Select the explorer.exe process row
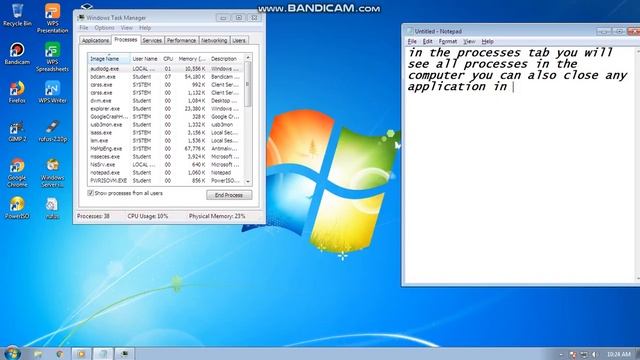This screenshot has width=640, height=360. 166,109
